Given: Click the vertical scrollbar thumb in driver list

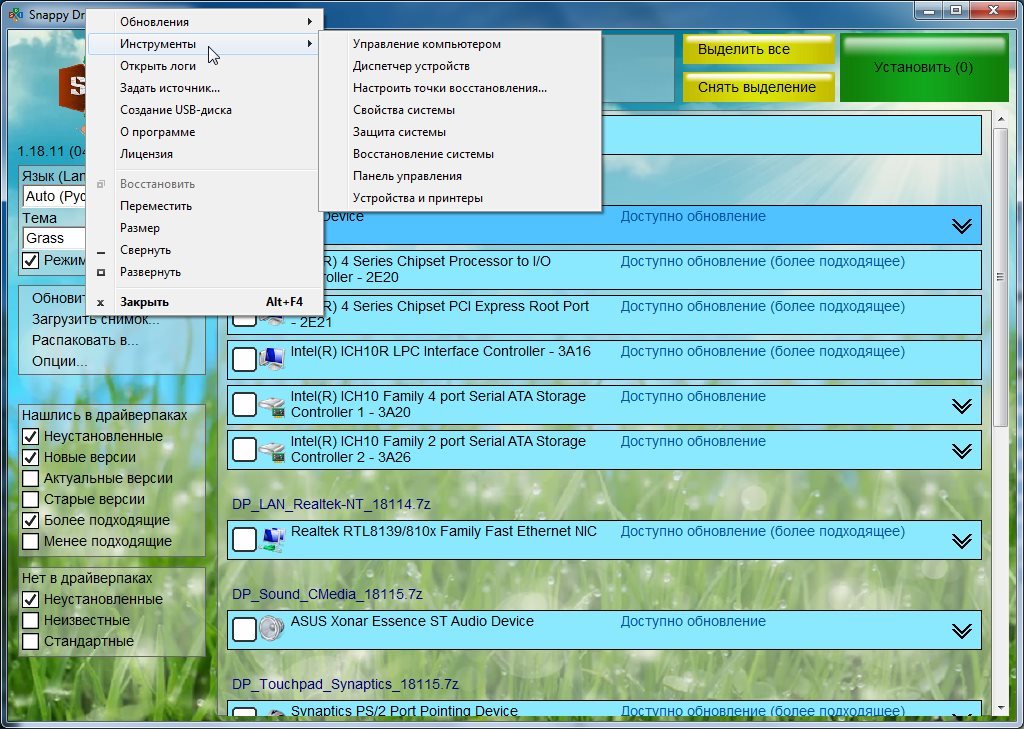Looking at the screenshot, I should tap(999, 270).
